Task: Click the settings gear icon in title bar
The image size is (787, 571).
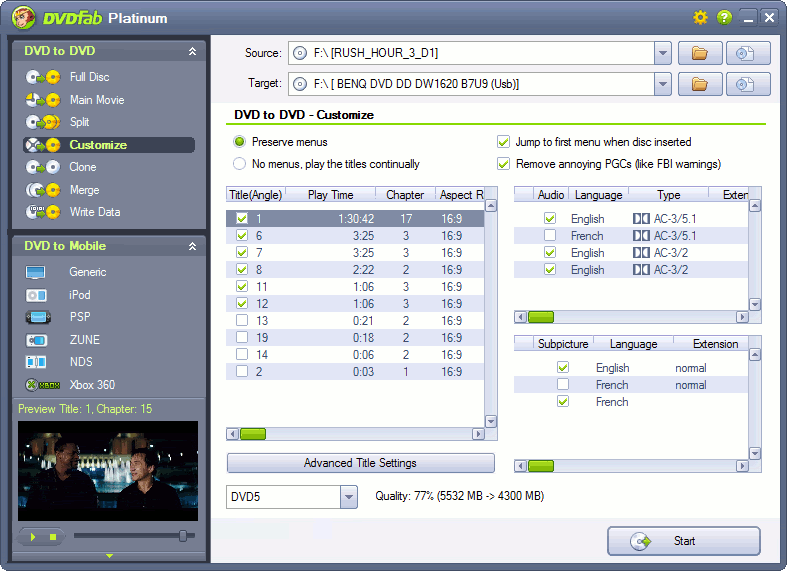Action: coord(701,18)
